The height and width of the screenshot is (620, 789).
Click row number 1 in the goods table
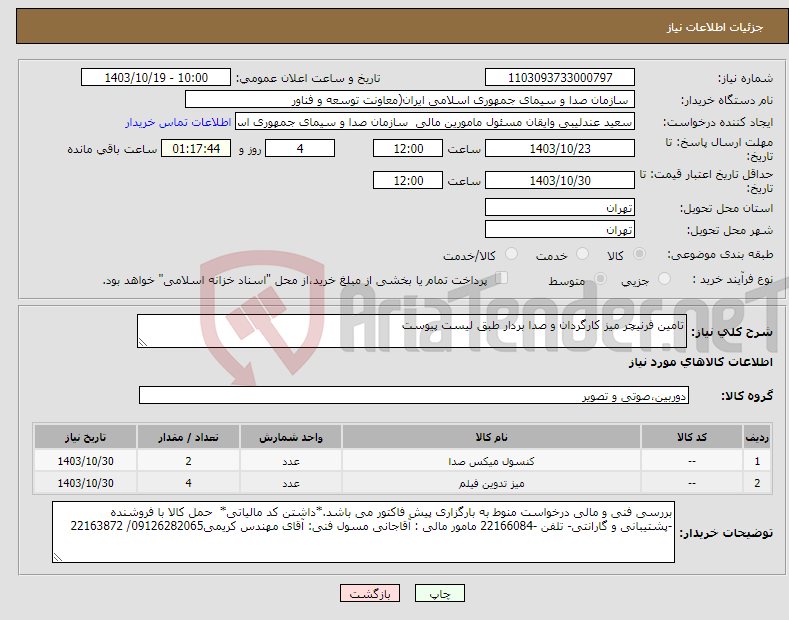pos(757,461)
